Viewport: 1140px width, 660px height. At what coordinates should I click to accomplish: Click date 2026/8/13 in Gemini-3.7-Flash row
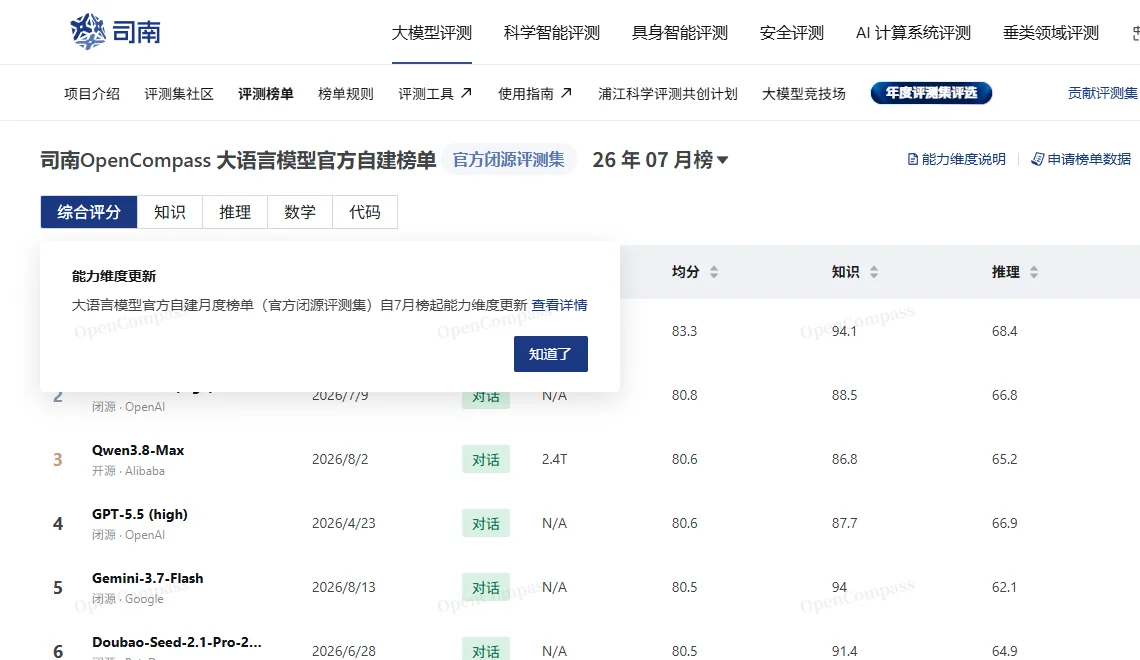tap(344, 587)
